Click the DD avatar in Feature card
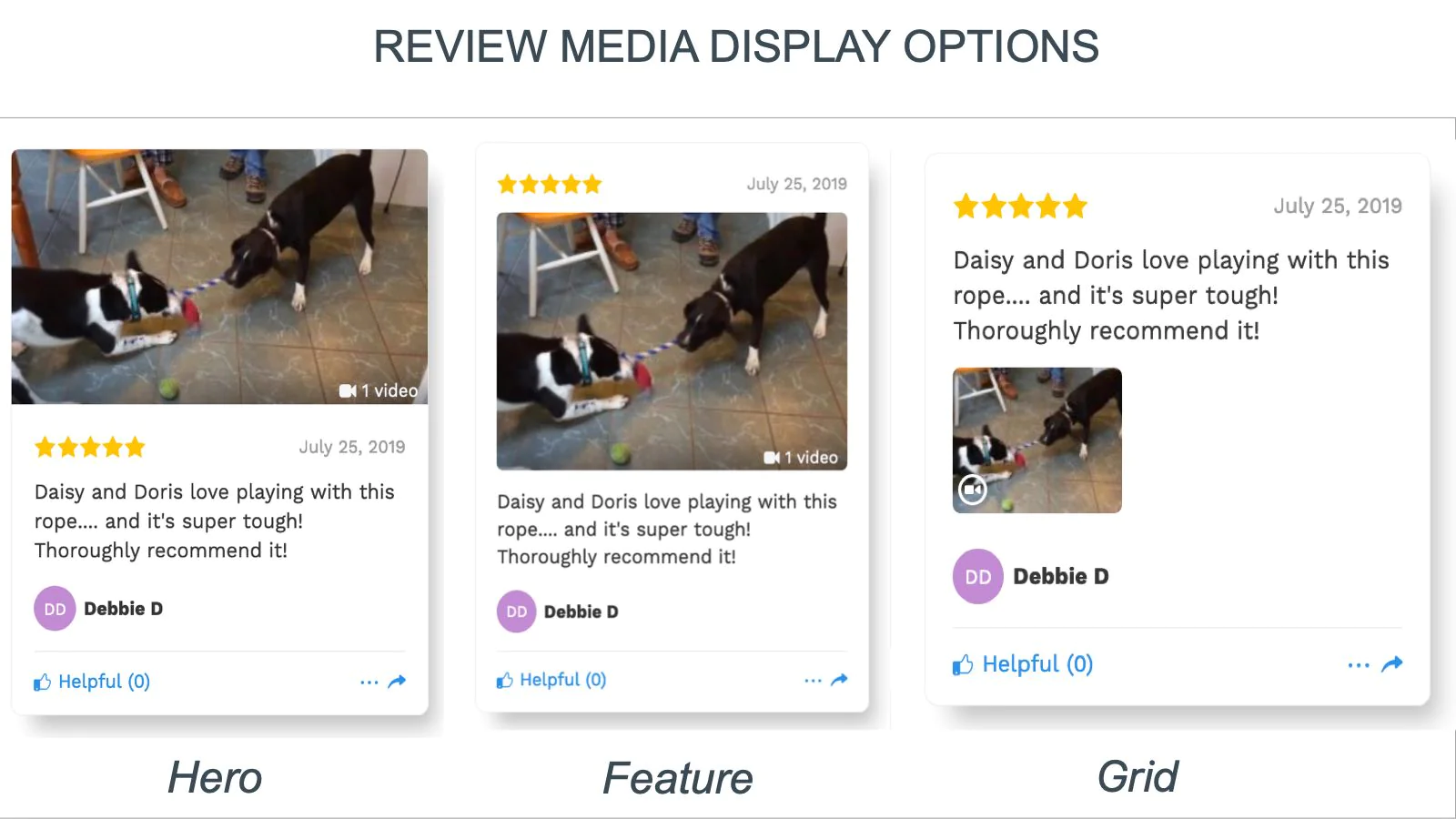1456x819 pixels. [517, 612]
